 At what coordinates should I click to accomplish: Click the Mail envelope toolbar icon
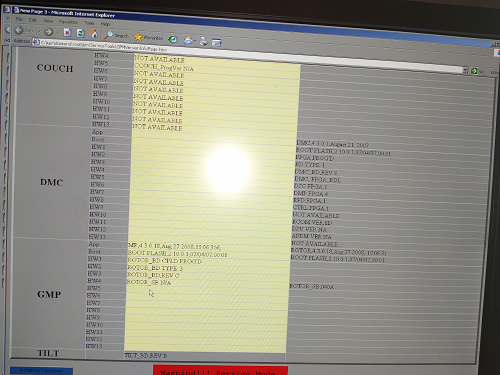coord(188,40)
